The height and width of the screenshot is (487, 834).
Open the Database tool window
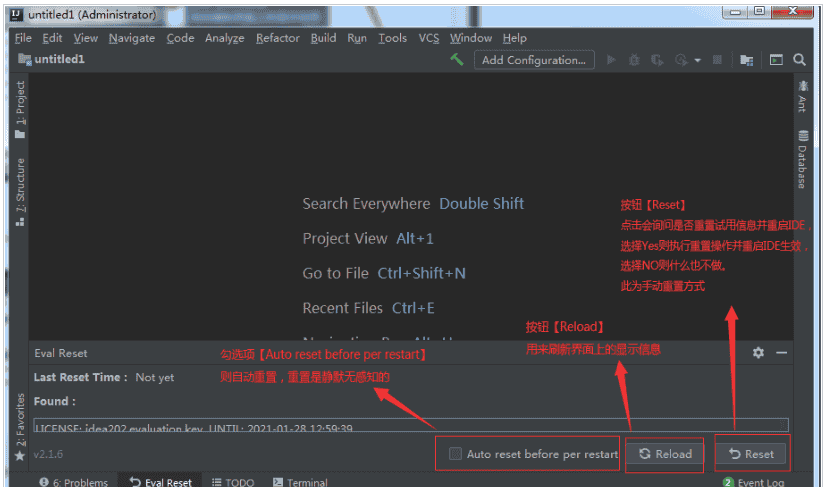coord(802,159)
